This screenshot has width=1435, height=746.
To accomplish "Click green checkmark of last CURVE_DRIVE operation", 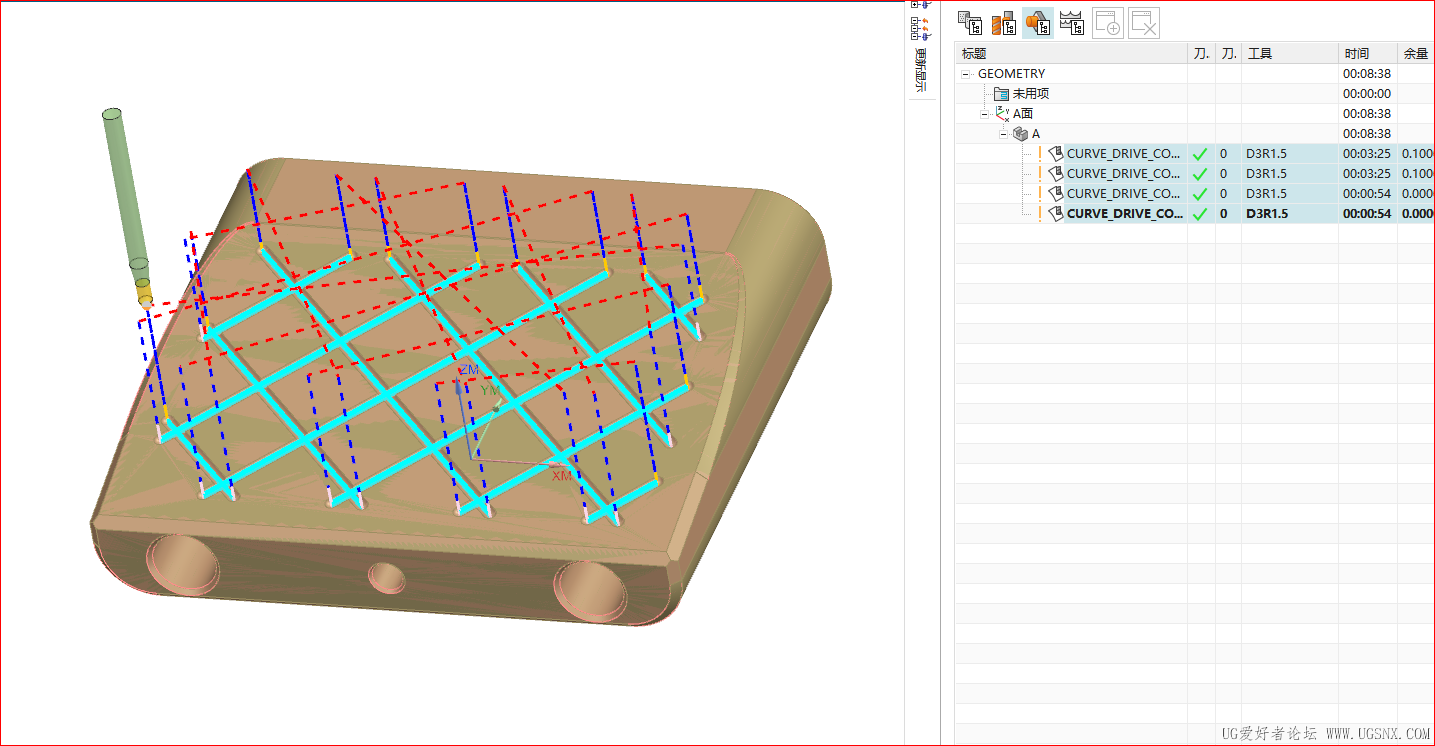I will point(1200,213).
